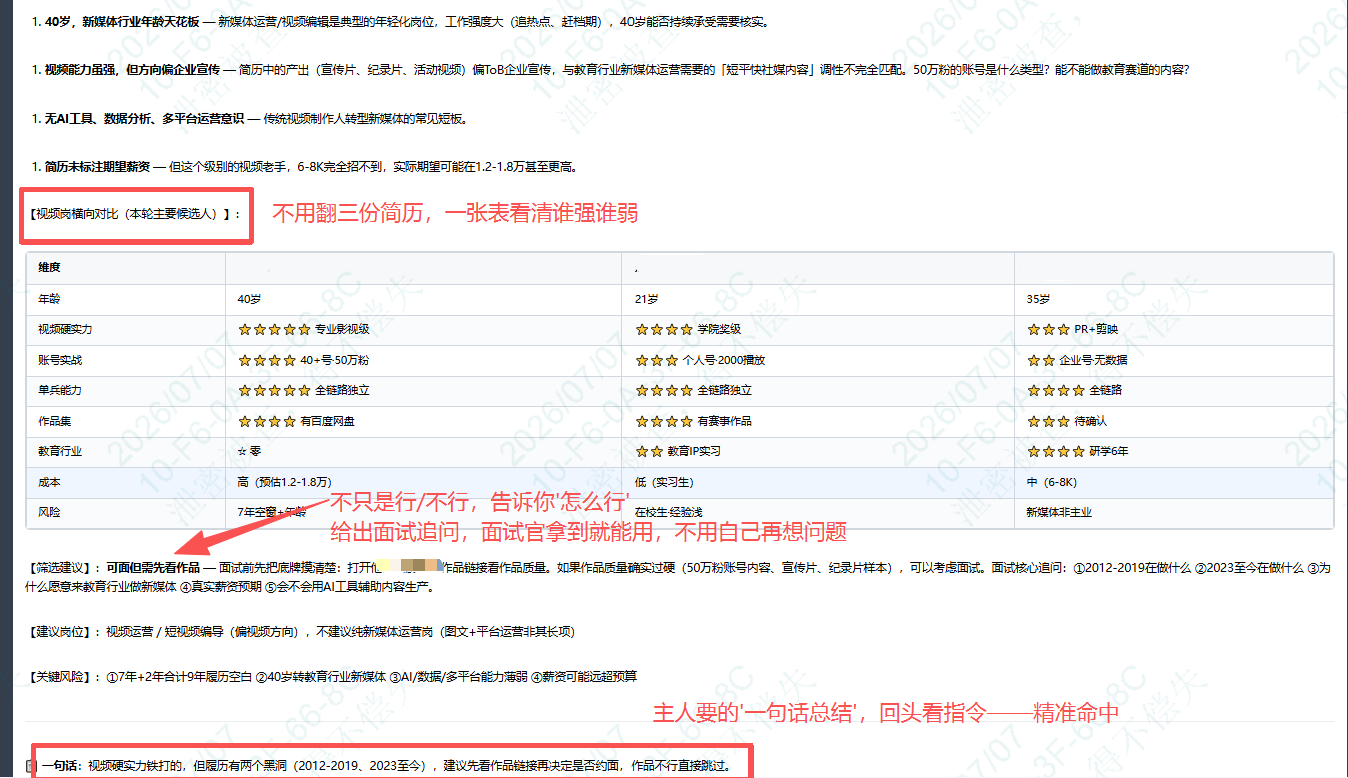Click the "单兵能力" row label
The image size is (1348, 778).
[x=62, y=390]
